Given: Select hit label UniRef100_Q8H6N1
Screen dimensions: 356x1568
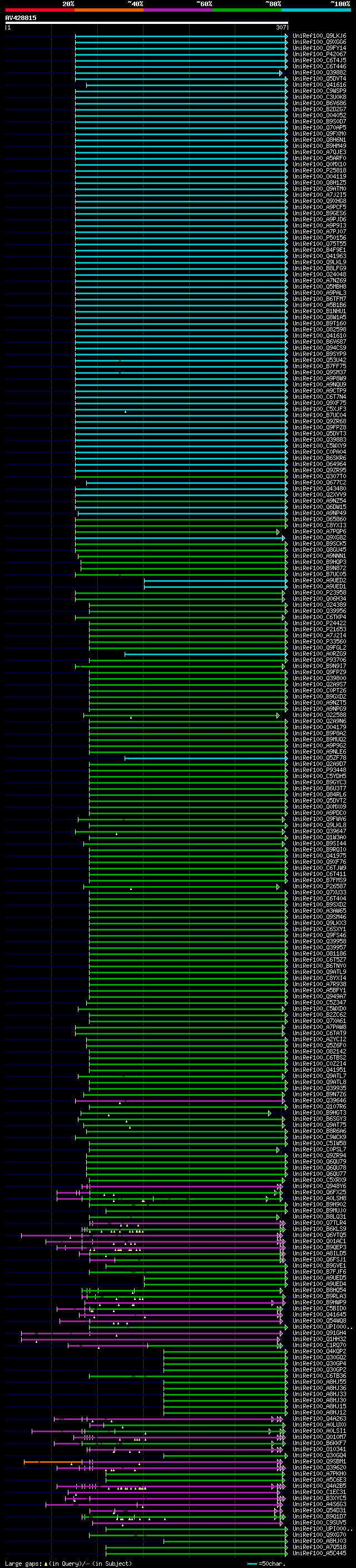Looking at the screenshot, I should tap(319, 140).
